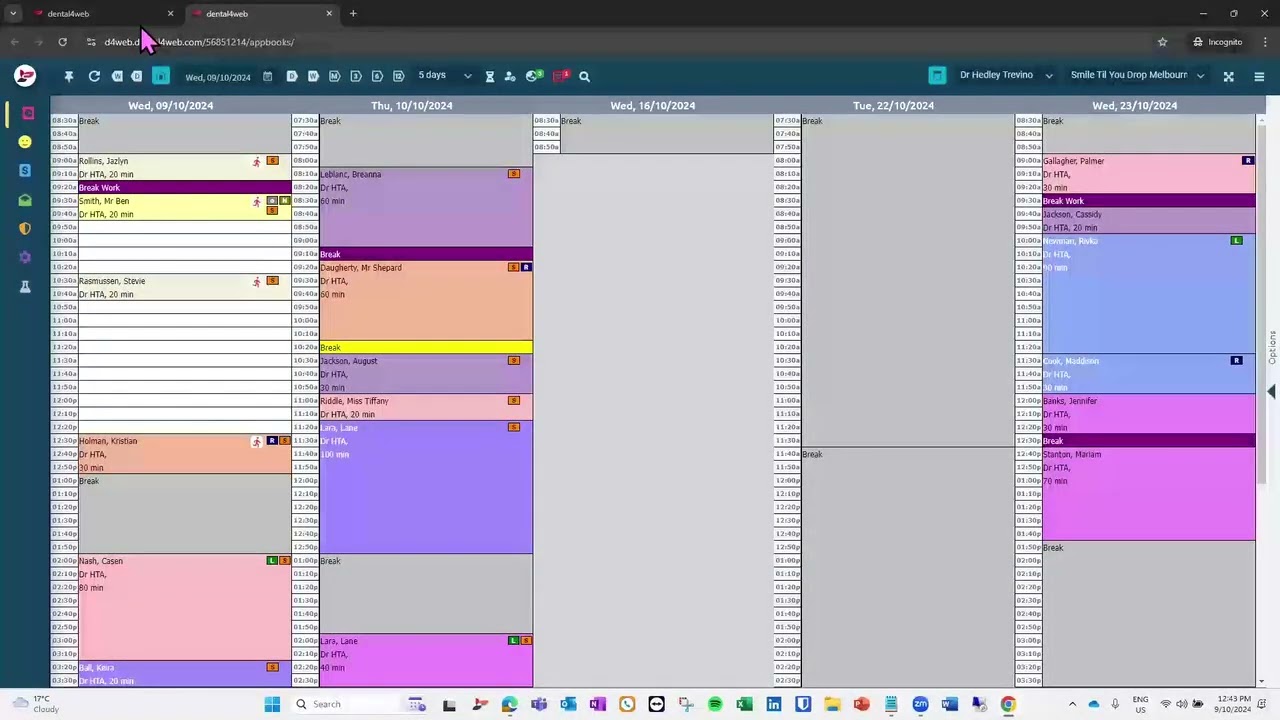Click the patient with gear icon
The height and width of the screenshot is (720, 1280).
coord(510,76)
